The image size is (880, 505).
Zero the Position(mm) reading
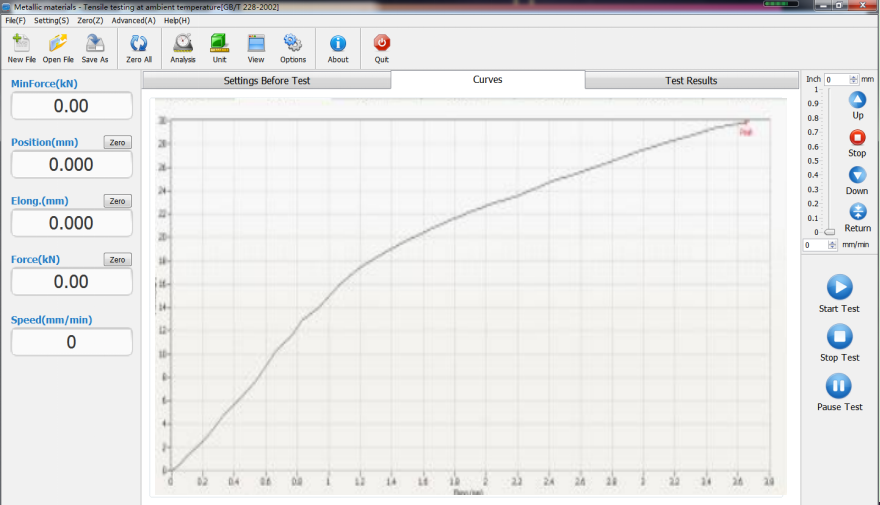click(118, 143)
